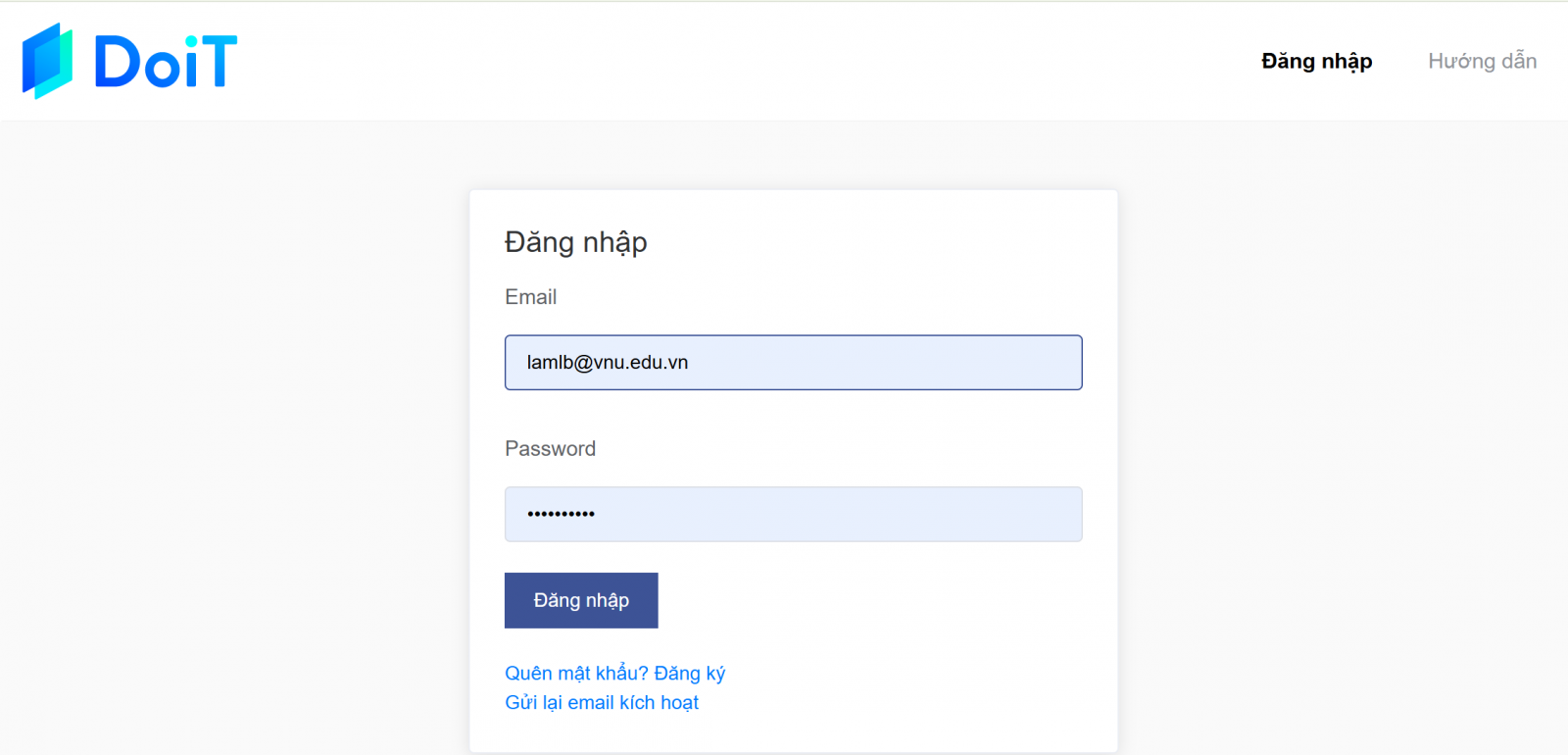The height and width of the screenshot is (755, 1568).
Task: Submit with the blue Đăng nhập button
Action: (581, 600)
